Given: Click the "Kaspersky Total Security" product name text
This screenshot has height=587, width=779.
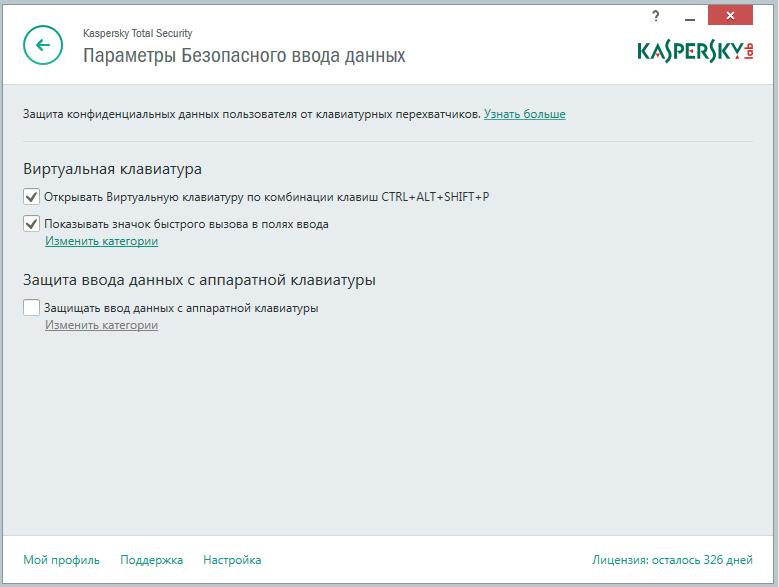Looking at the screenshot, I should tap(138, 33).
